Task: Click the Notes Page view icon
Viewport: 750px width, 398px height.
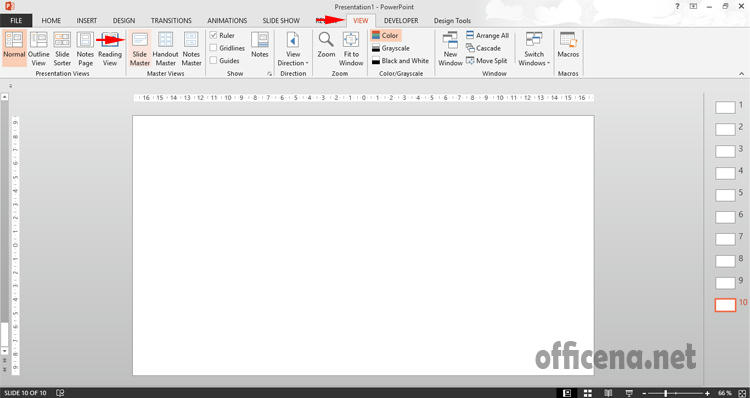Action: tap(86, 40)
